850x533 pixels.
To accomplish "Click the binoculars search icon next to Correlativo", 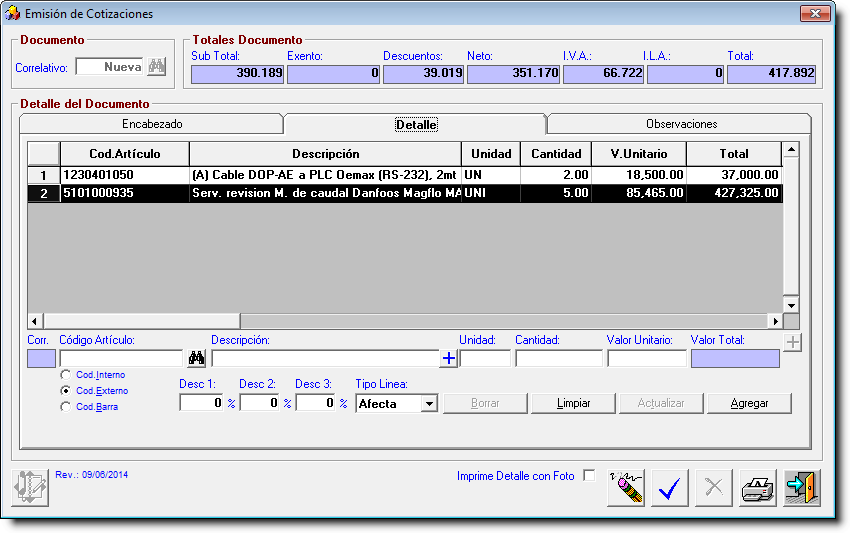I will pos(157,67).
